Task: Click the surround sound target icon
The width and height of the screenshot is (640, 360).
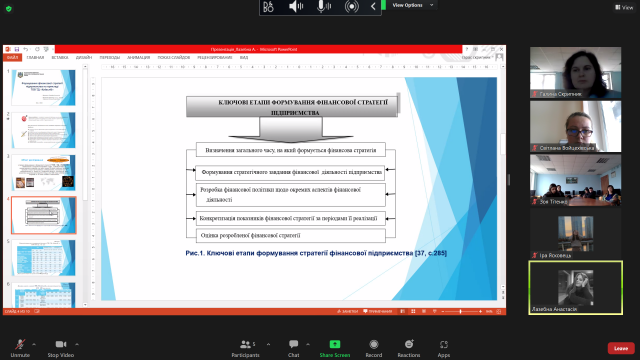Action: click(351, 7)
